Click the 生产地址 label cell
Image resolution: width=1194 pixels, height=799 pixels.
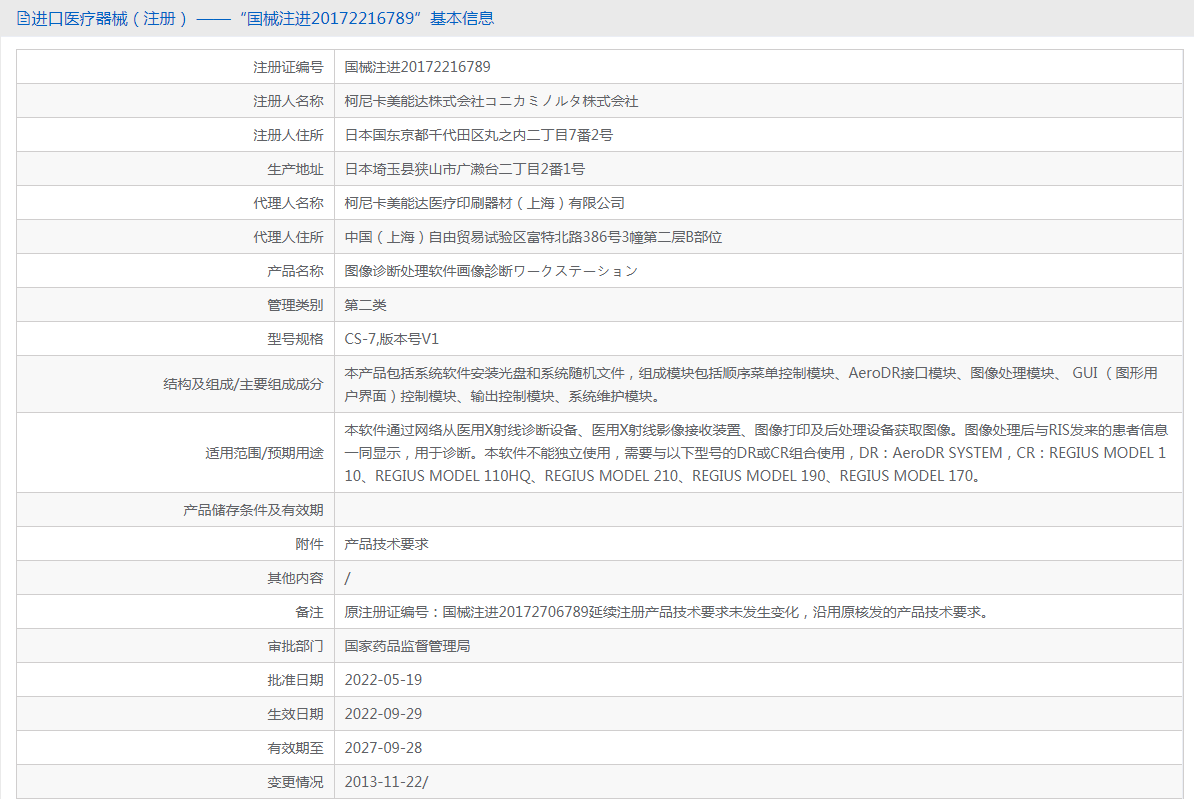tap(176, 169)
